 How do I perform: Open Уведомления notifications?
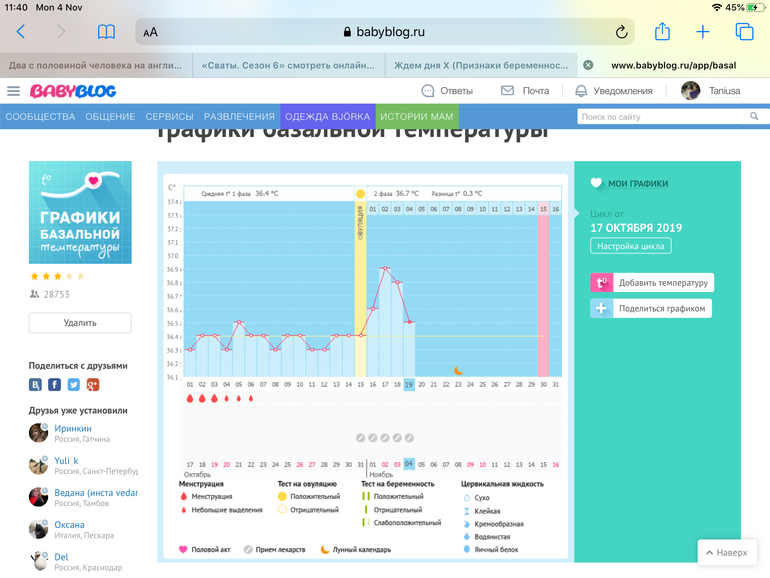click(613, 91)
